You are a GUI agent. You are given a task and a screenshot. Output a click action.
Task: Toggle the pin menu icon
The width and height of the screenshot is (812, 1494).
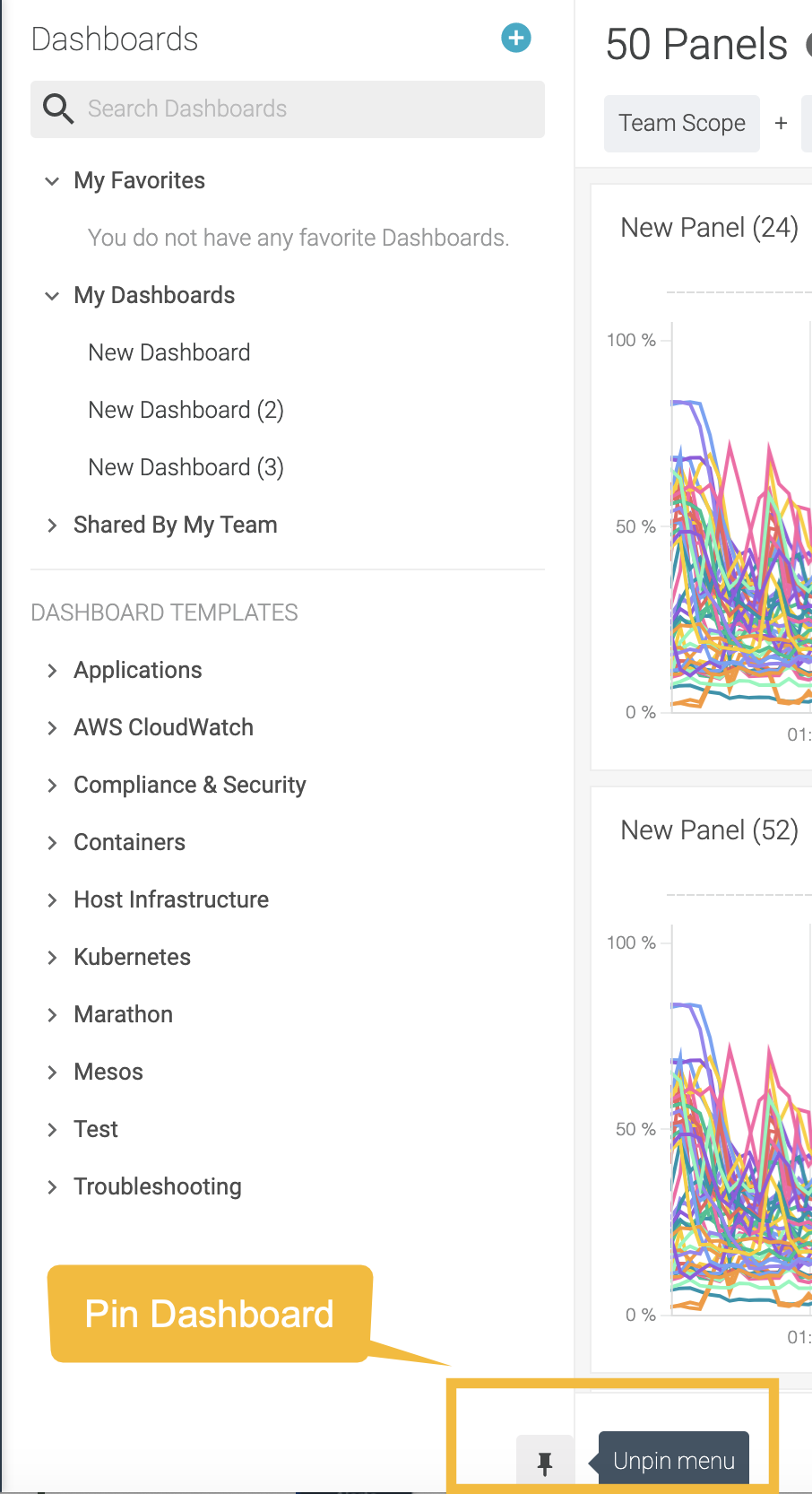(544, 1464)
